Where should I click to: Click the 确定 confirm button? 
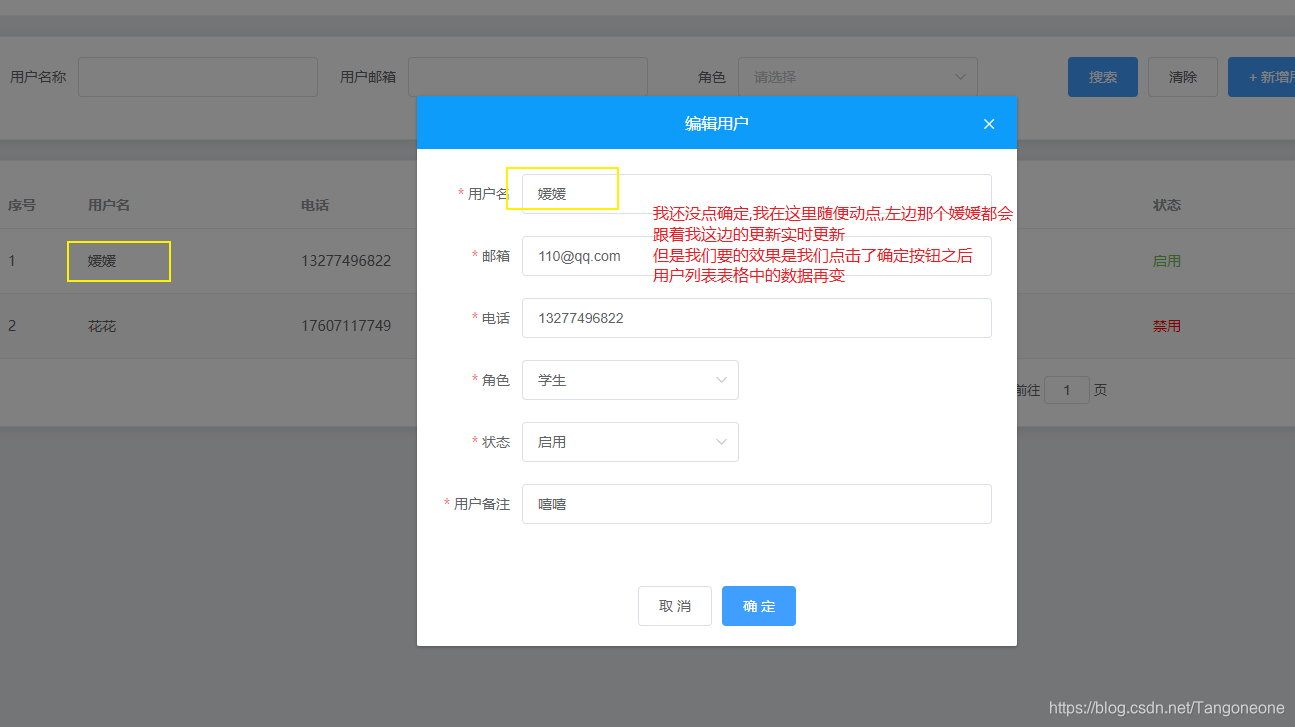(x=758, y=605)
